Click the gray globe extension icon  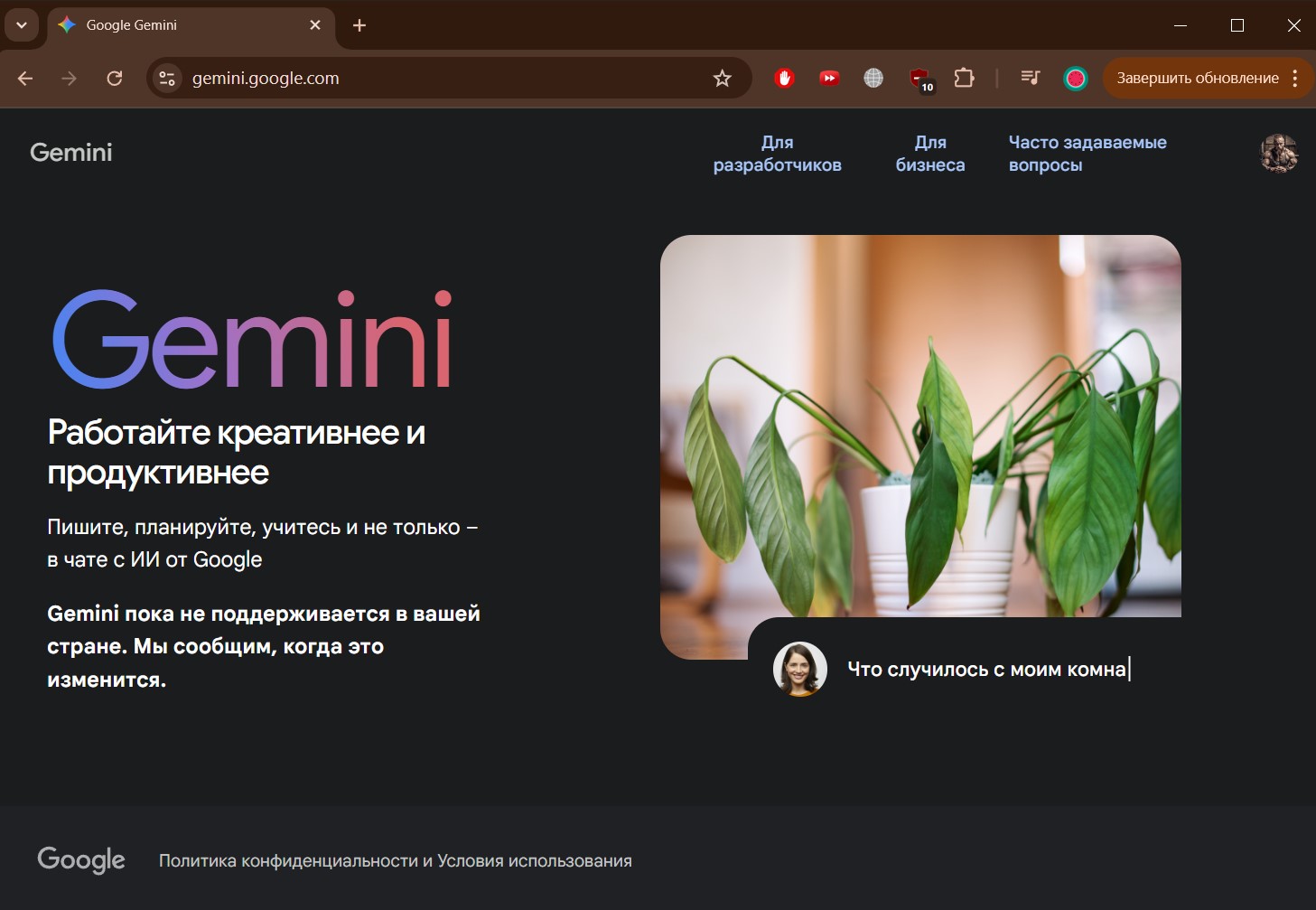873,79
